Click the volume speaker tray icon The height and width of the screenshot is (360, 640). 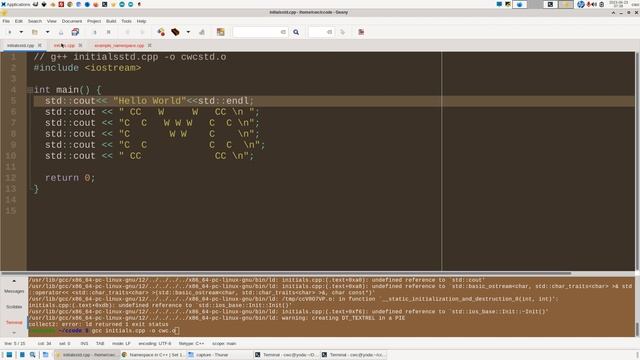(594, 4)
